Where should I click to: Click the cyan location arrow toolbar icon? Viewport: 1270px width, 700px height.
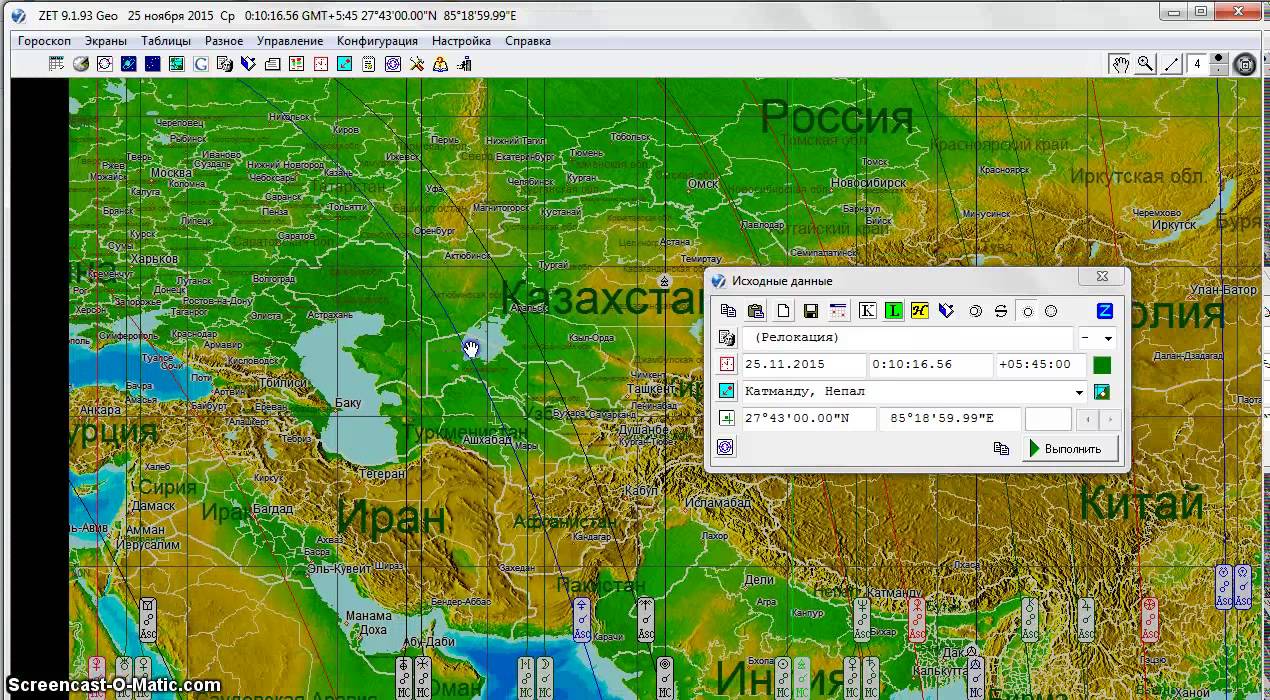click(x=345, y=64)
